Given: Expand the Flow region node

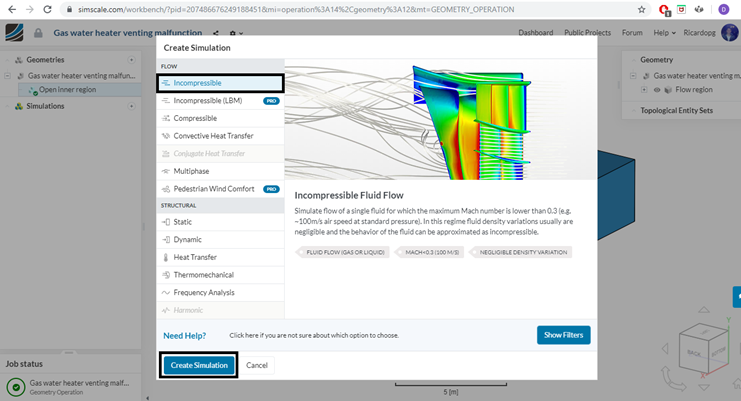Looking at the screenshot, I should click(x=644, y=90).
